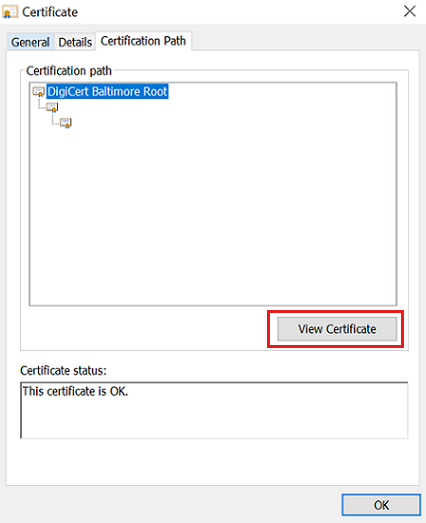The width and height of the screenshot is (426, 523).
Task: Select the Certification Path tab
Action: 143,41
